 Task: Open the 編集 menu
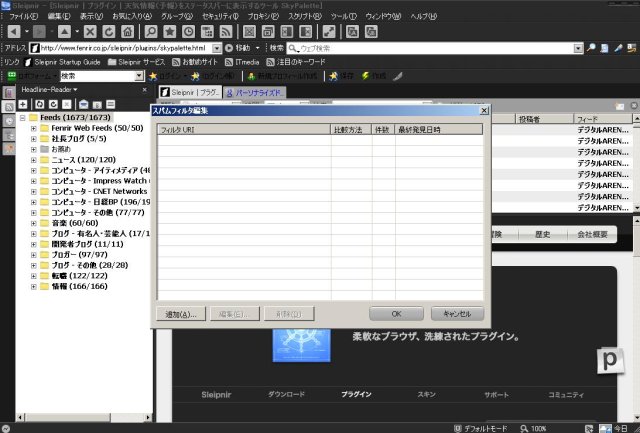[x=59, y=16]
